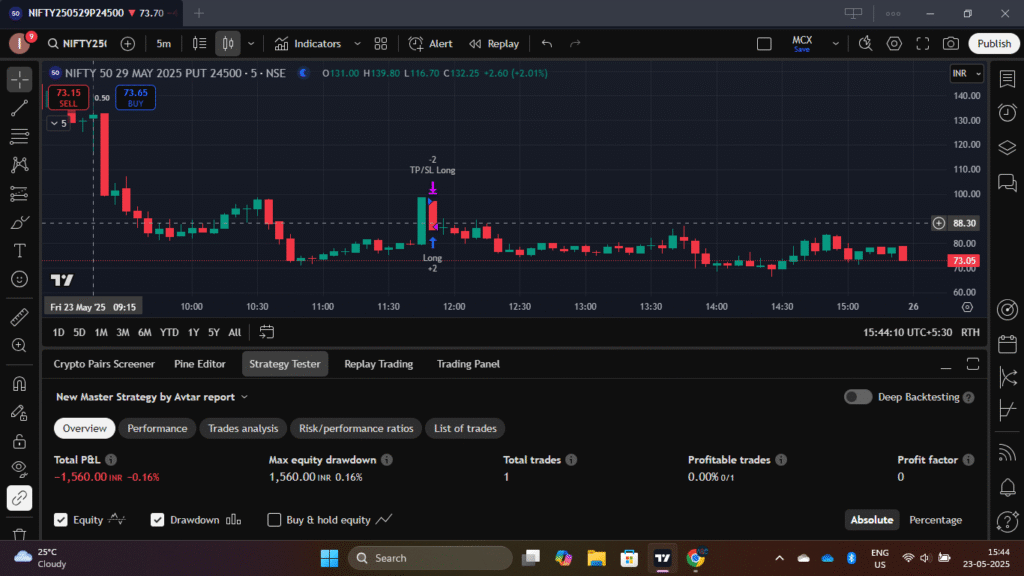This screenshot has width=1024, height=576.
Task: Switch to Pine Editor tab
Action: pos(200,364)
